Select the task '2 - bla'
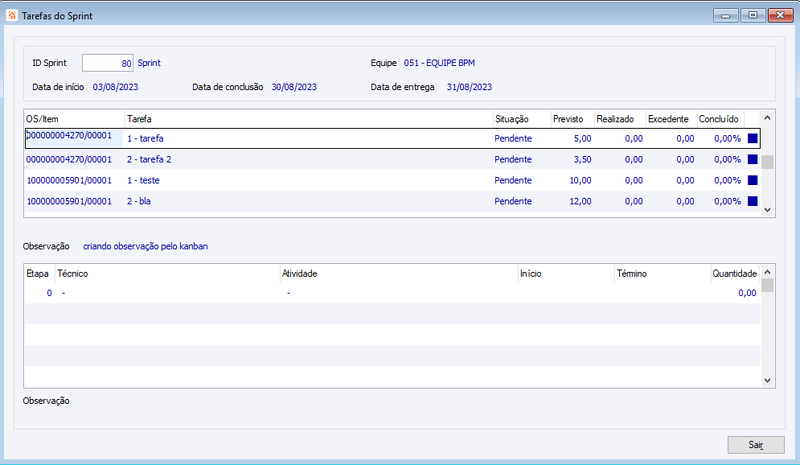This screenshot has height=465, width=800. point(139,201)
